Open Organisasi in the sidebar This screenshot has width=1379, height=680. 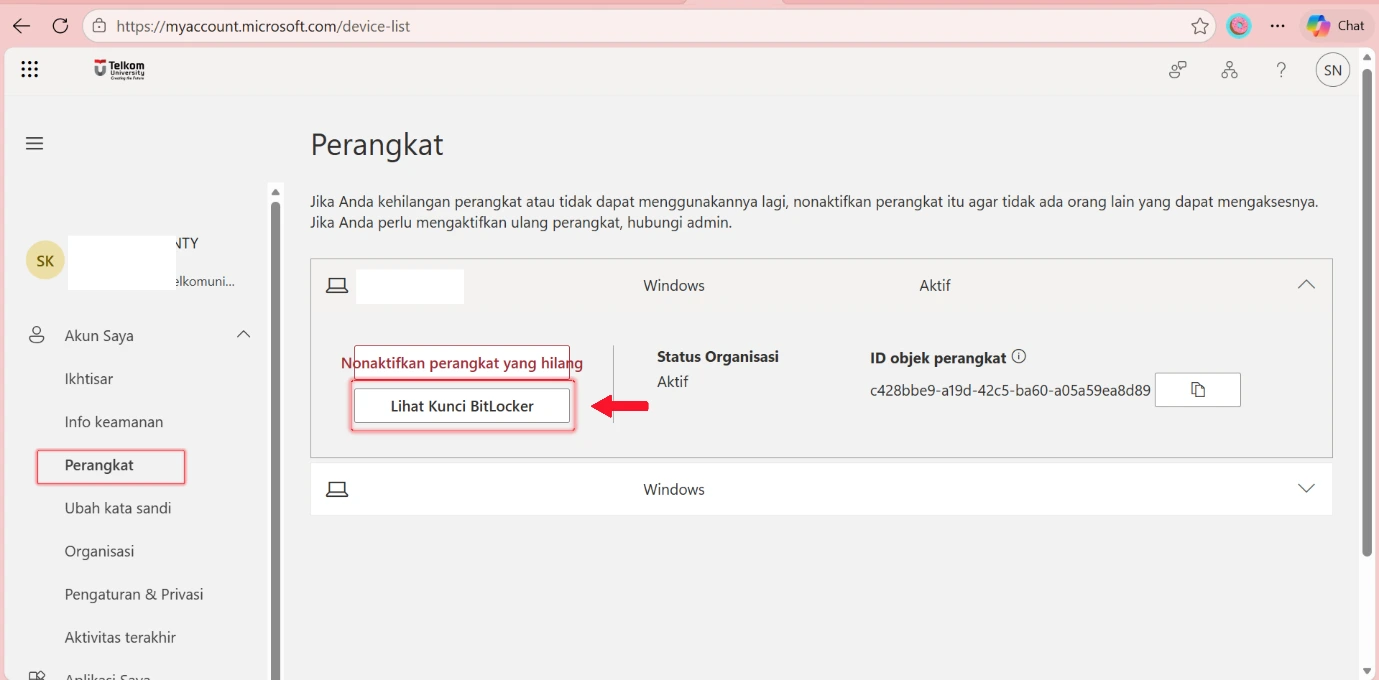point(99,551)
